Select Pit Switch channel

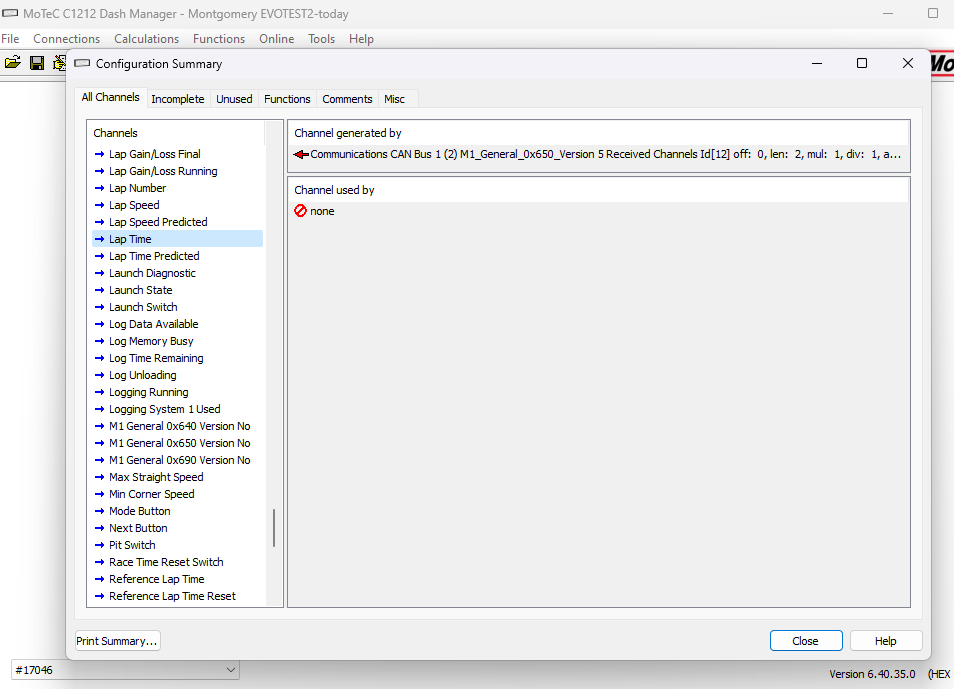coord(178,545)
